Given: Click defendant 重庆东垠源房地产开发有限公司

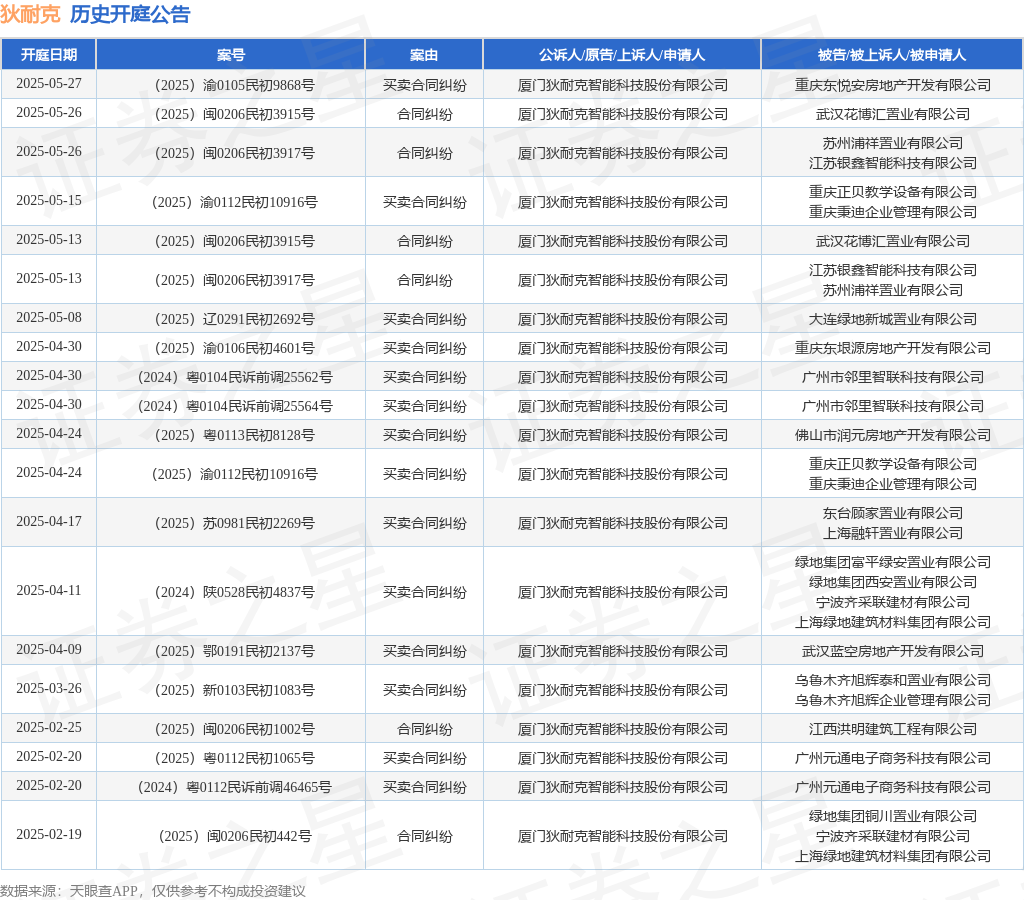Looking at the screenshot, I should pos(893,348).
